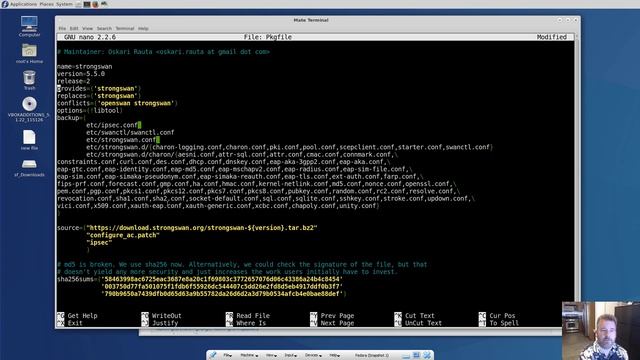
Task: Click the replaces=('strongswan') line
Action: click(99, 96)
